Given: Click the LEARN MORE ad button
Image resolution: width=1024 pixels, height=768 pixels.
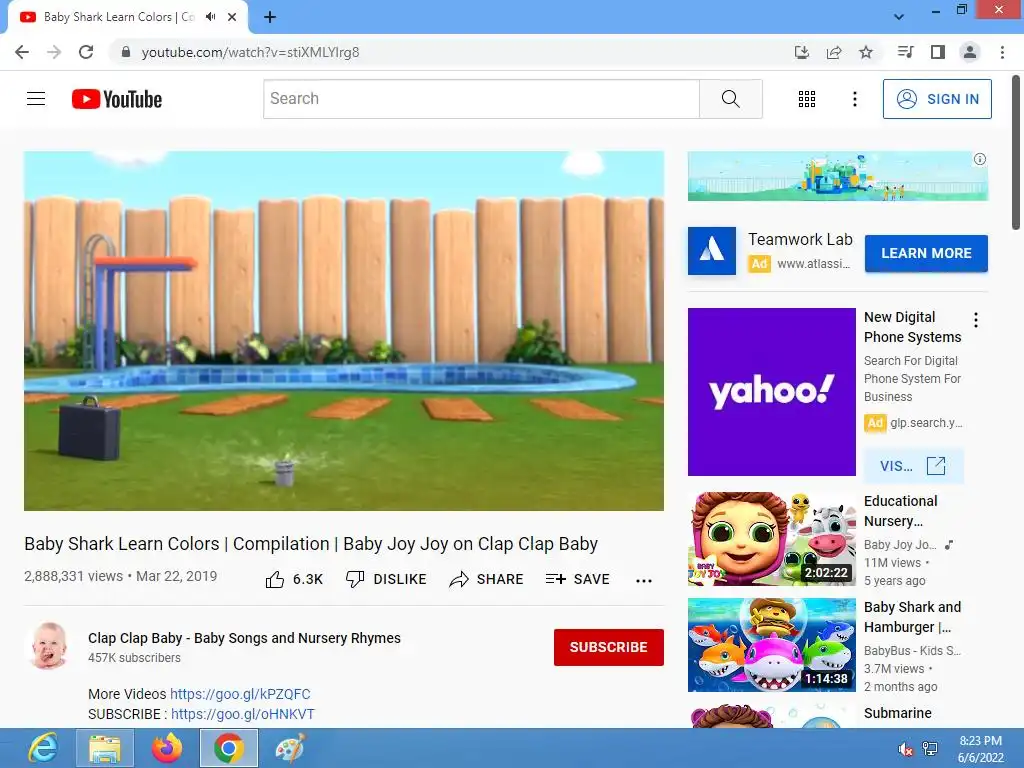Looking at the screenshot, I should pyautogui.click(x=926, y=253).
